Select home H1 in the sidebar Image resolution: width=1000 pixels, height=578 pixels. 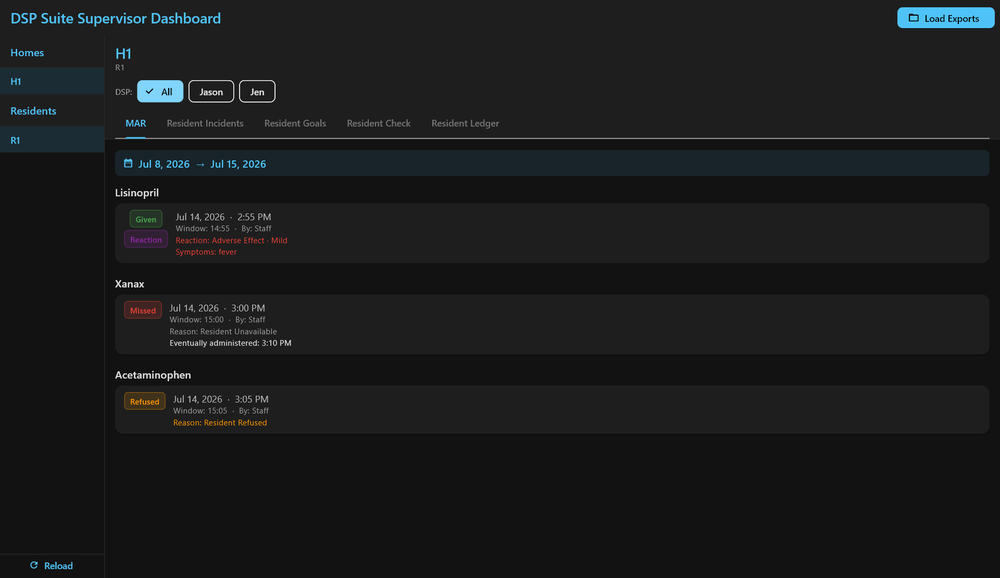click(x=52, y=81)
